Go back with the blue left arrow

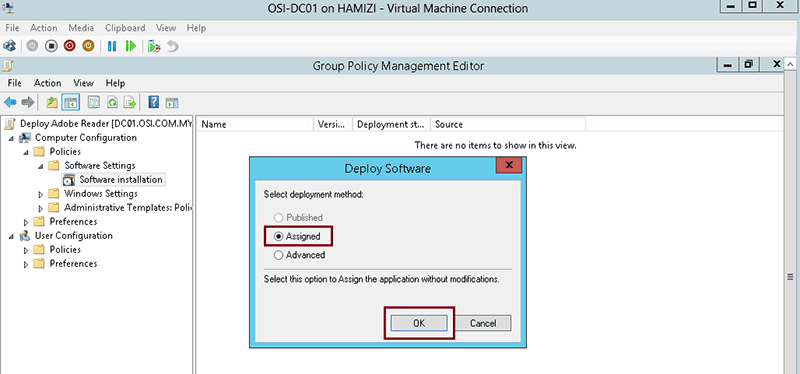pos(10,103)
